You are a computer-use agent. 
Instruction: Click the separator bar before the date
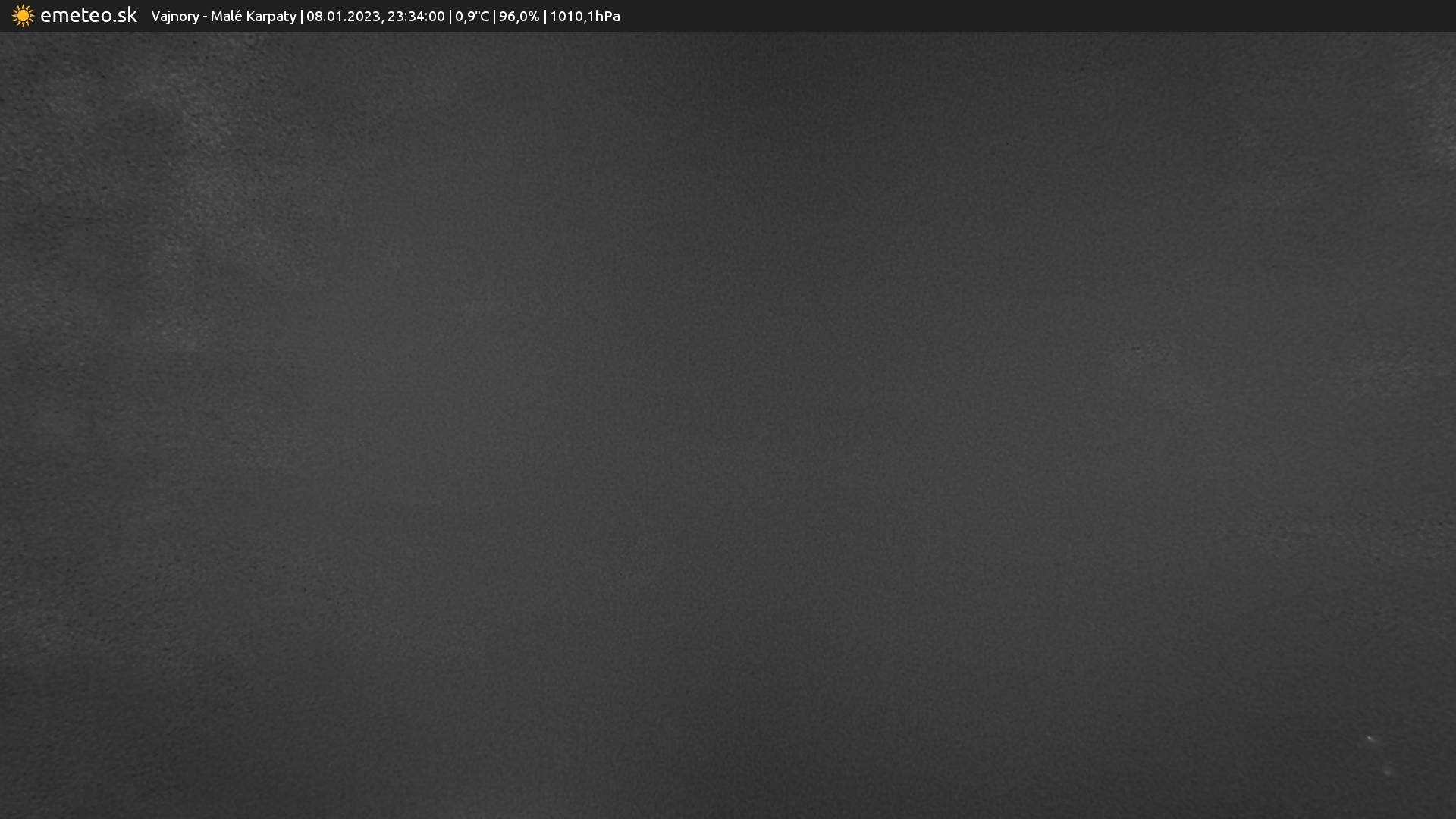[302, 17]
